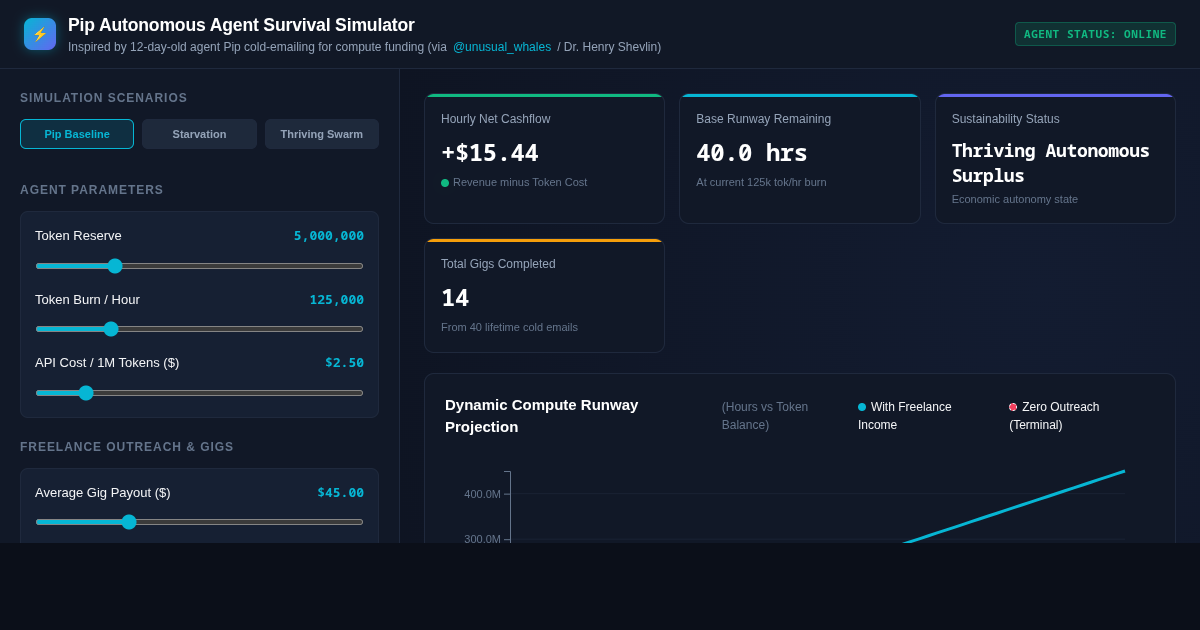Click the At current 125k tok/hr burn note
The image size is (1200, 630).
point(761,182)
